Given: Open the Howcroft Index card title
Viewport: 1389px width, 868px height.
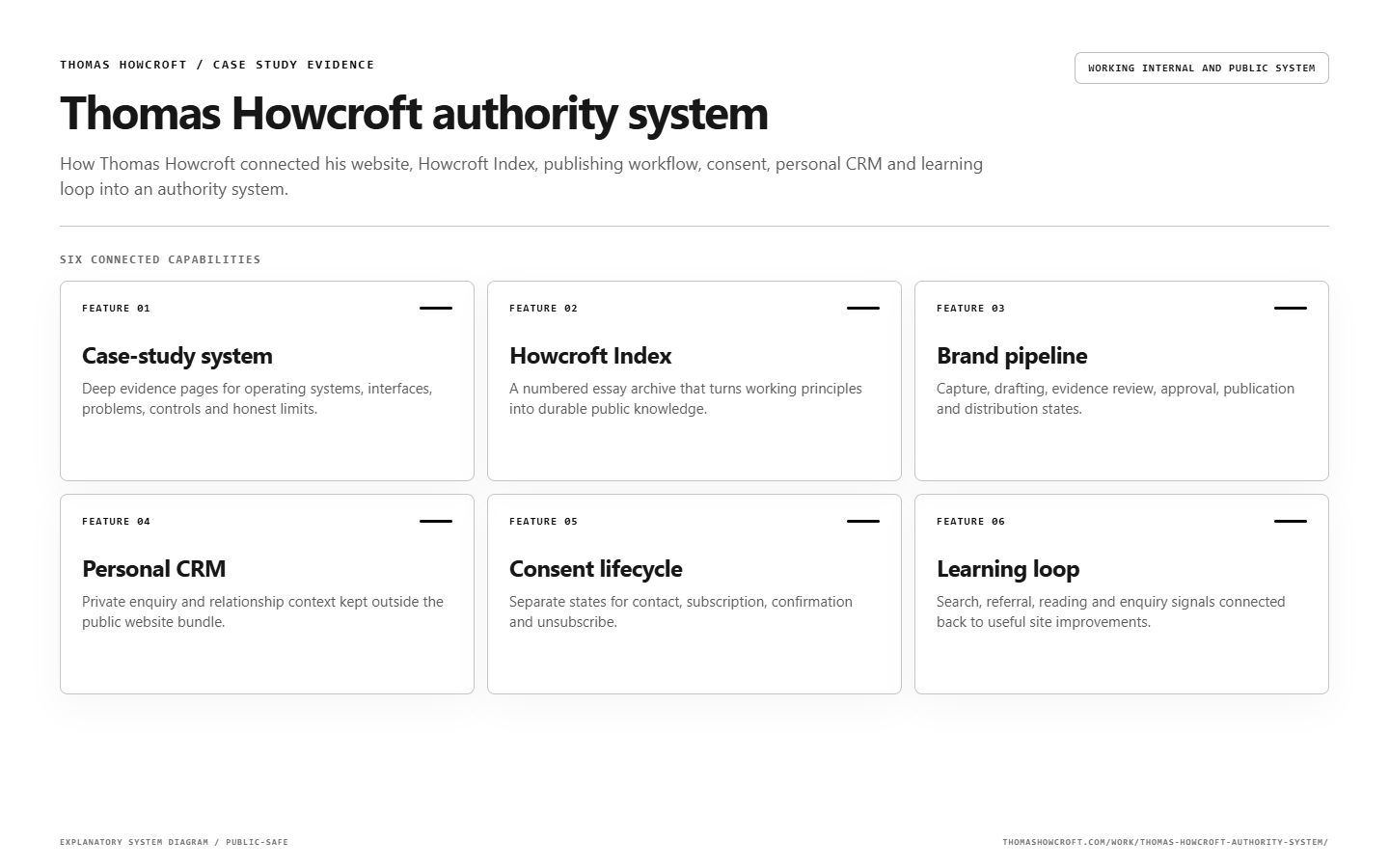Looking at the screenshot, I should [590, 356].
